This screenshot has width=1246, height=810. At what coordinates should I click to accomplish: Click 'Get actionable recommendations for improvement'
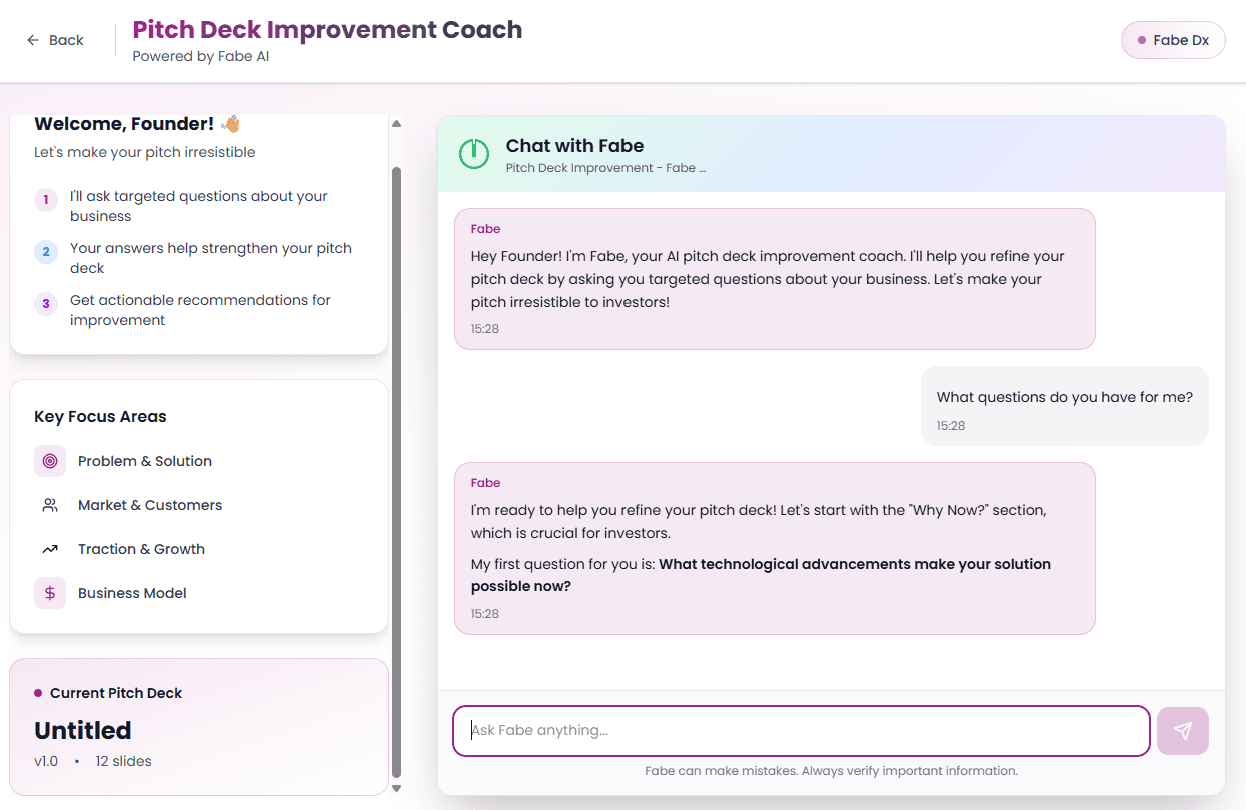pos(200,310)
